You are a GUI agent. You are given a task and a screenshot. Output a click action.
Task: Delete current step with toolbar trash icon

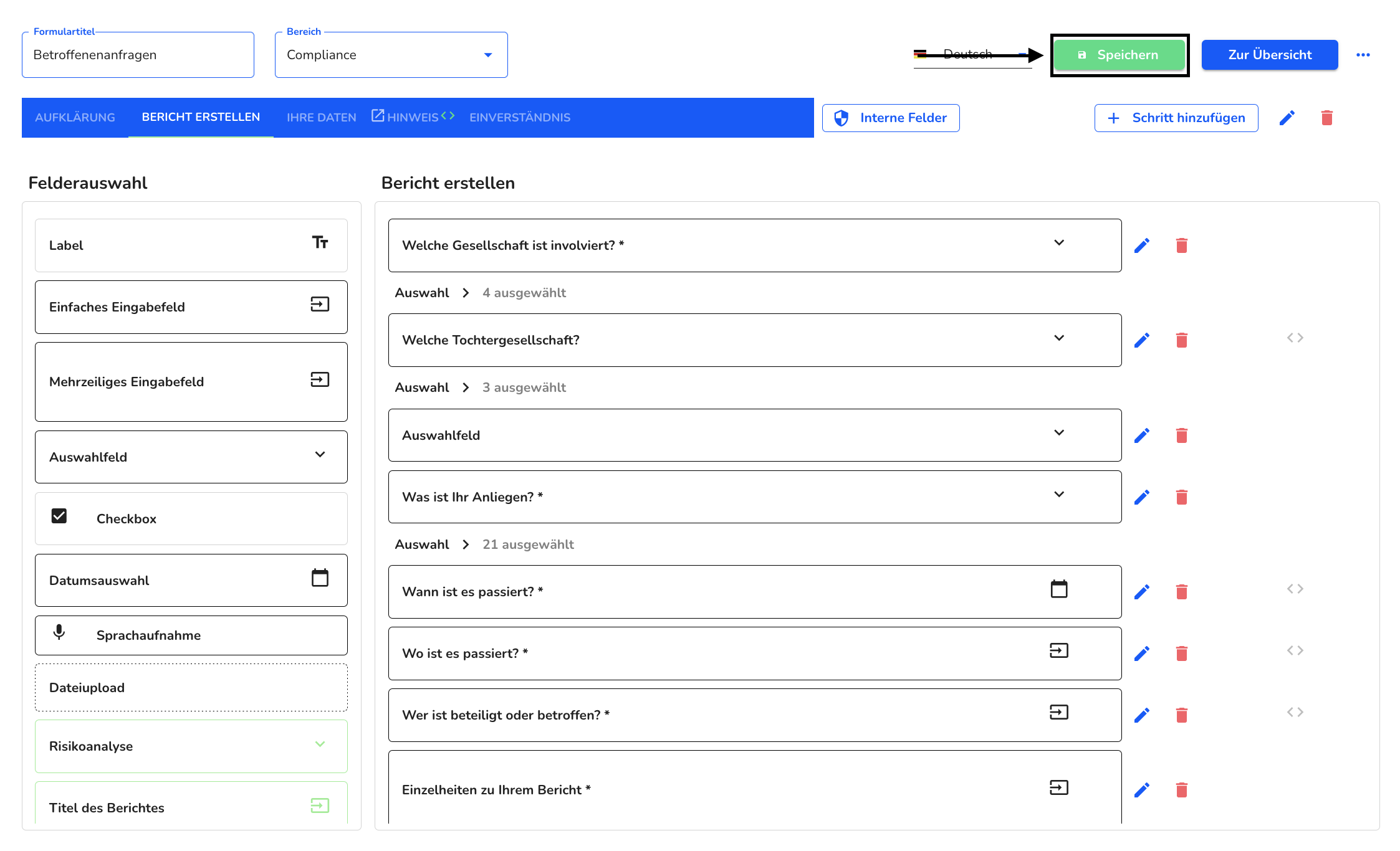(1326, 118)
